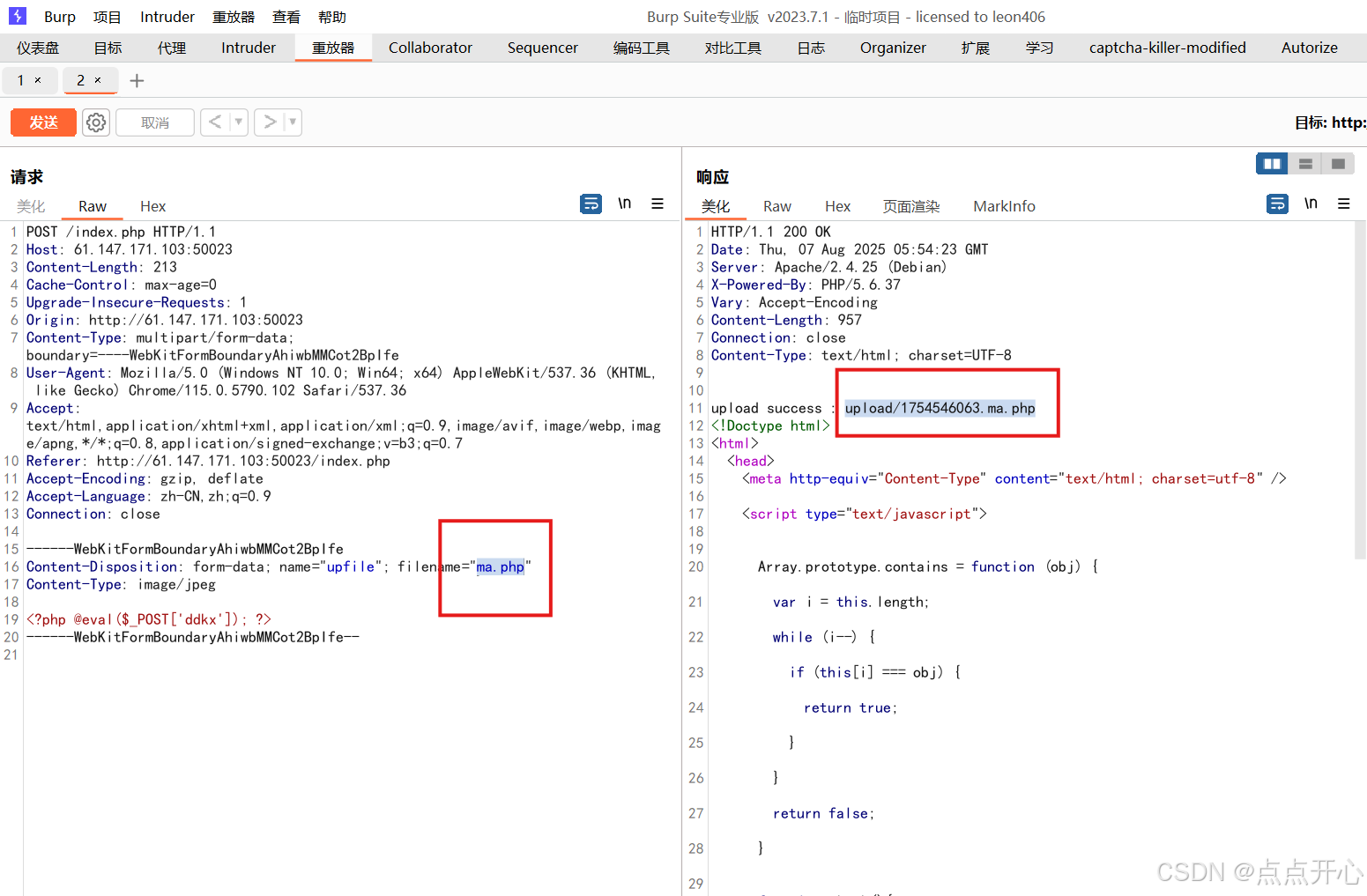Switch to 学习 learn tab
This screenshot has height=896, width=1367.
coord(1040,48)
